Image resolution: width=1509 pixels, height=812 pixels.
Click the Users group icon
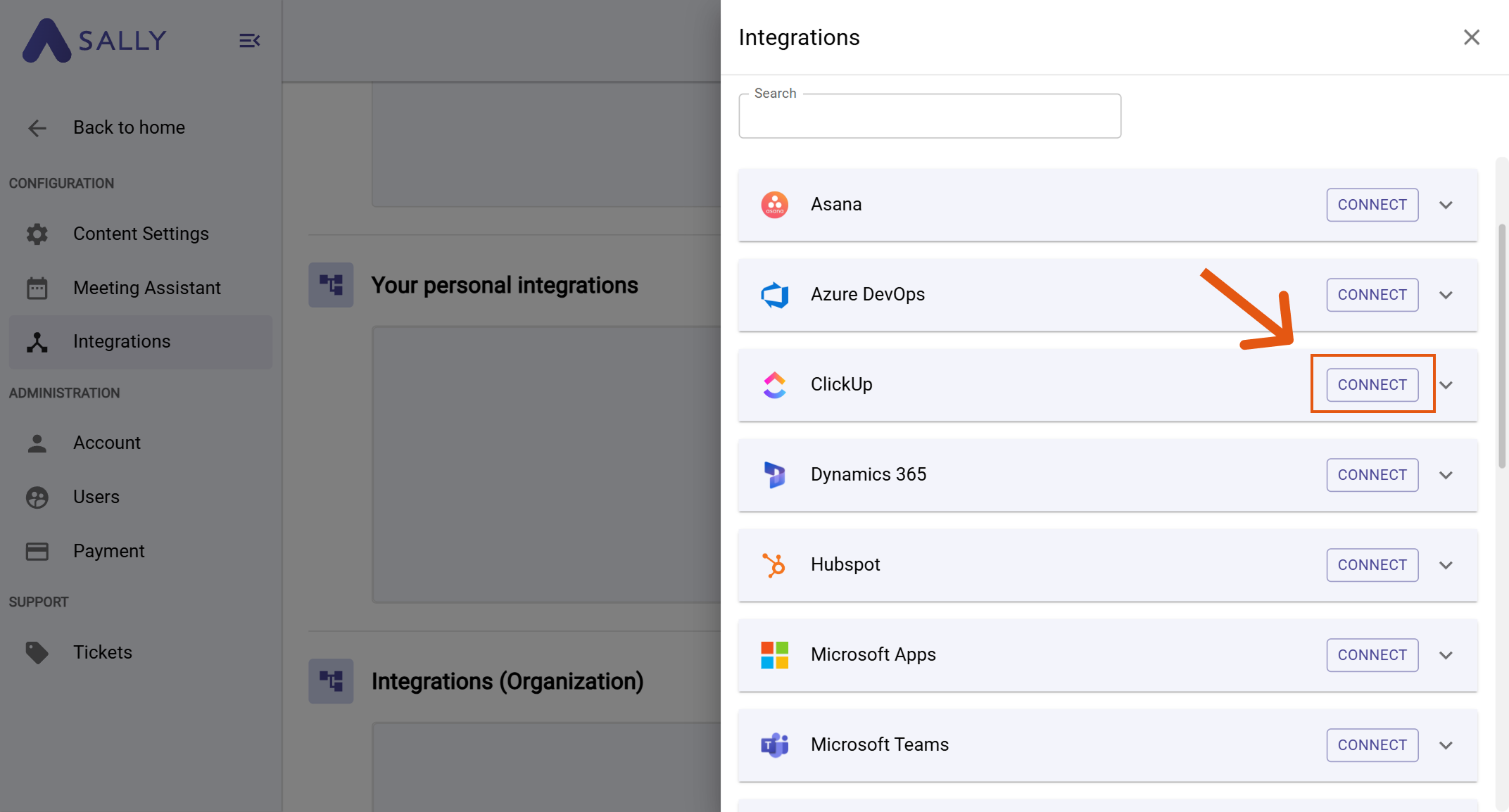[37, 497]
